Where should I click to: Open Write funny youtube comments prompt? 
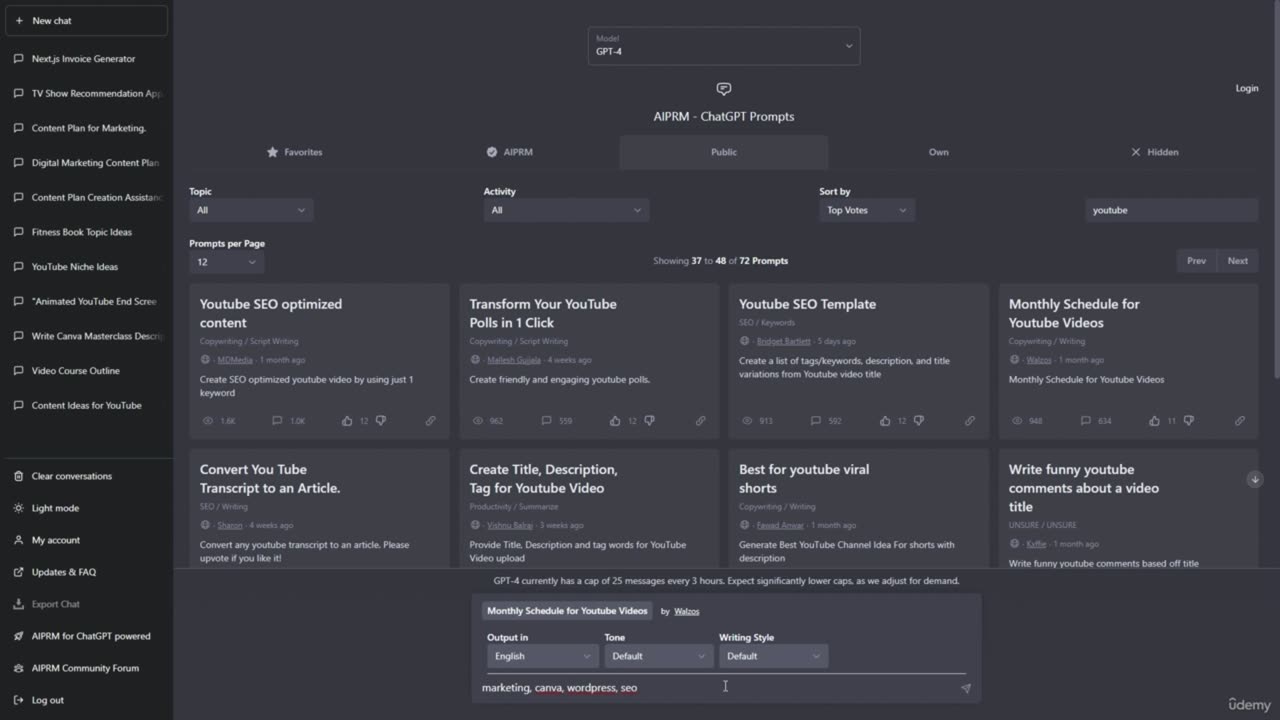point(1084,487)
